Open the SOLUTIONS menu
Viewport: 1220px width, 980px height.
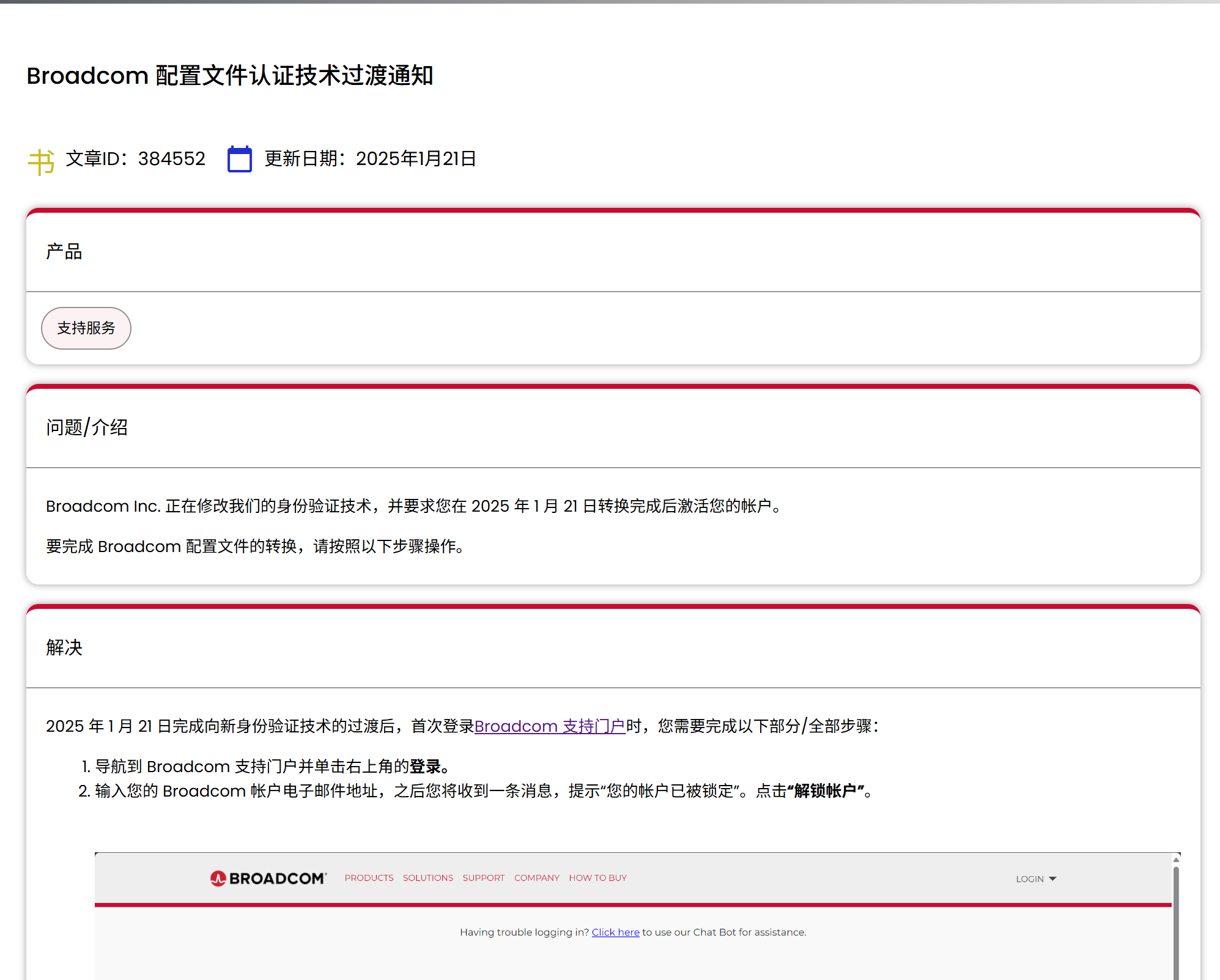427,878
